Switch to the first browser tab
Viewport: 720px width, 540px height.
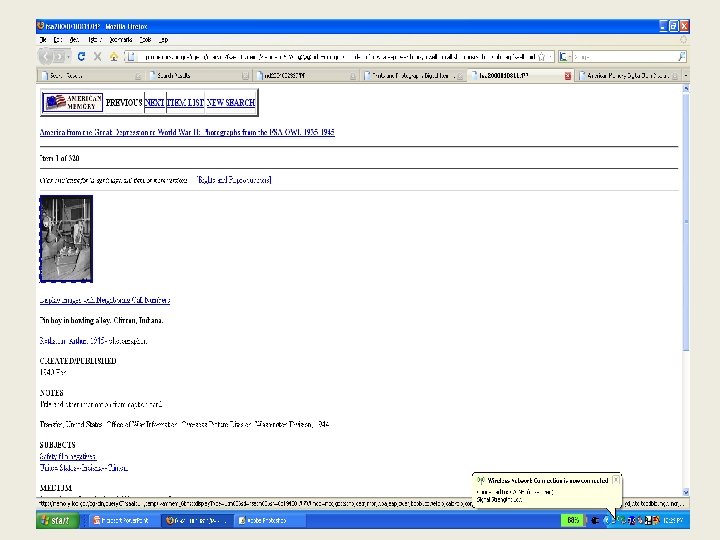pyautogui.click(x=91, y=75)
